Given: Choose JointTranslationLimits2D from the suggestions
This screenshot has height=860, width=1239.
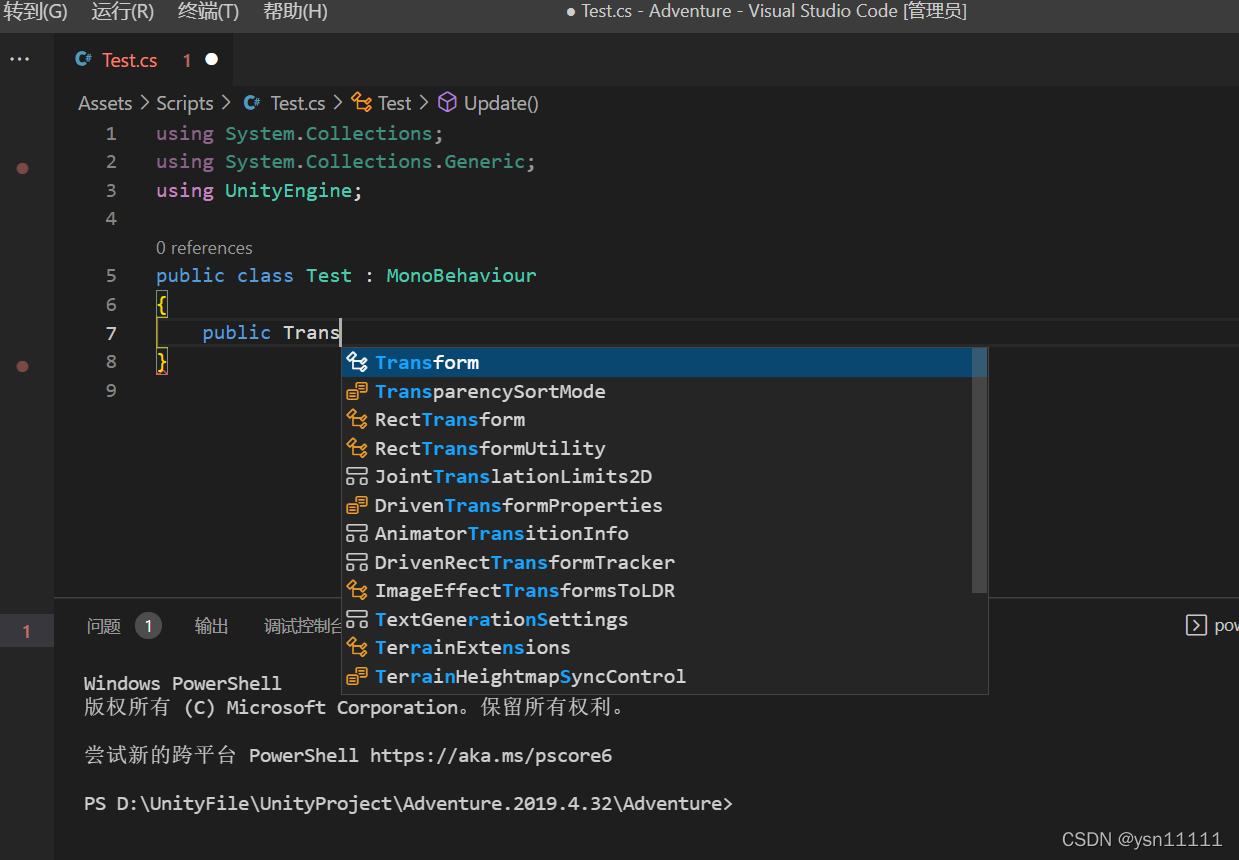Looking at the screenshot, I should pos(657,476).
